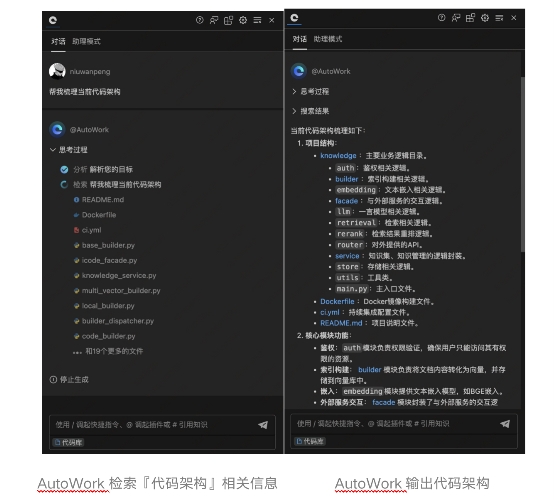Click send arrow in right input box
Viewport: 554px width, 501px height.
[505, 424]
